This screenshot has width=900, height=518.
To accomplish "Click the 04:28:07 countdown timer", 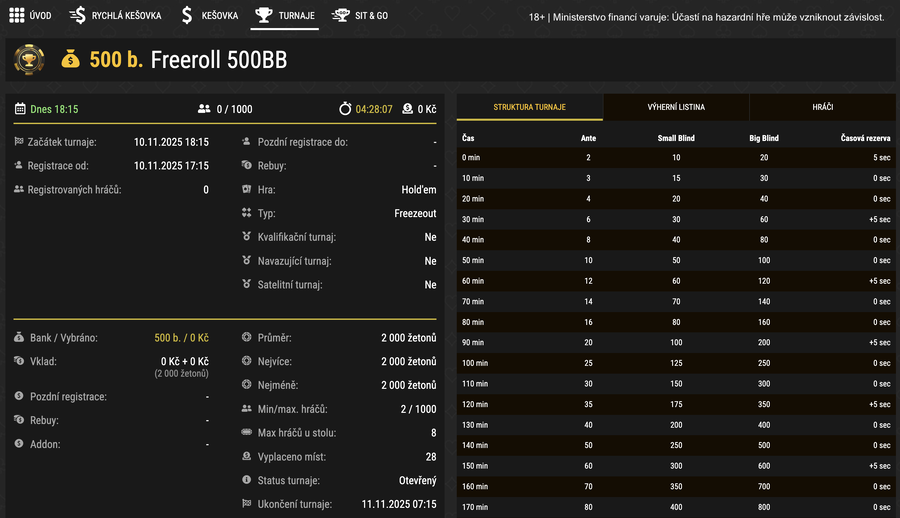I will click(374, 109).
